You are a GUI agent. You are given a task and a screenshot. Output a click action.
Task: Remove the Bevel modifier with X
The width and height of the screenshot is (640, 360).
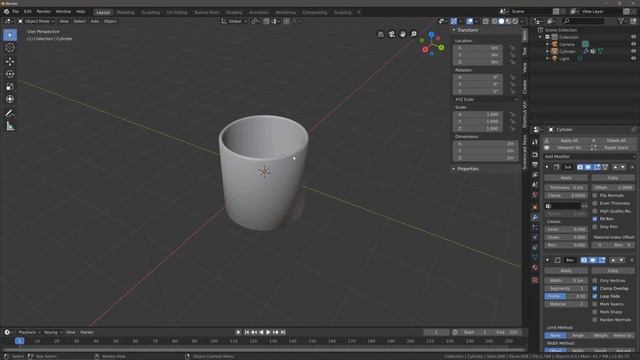tap(632, 260)
